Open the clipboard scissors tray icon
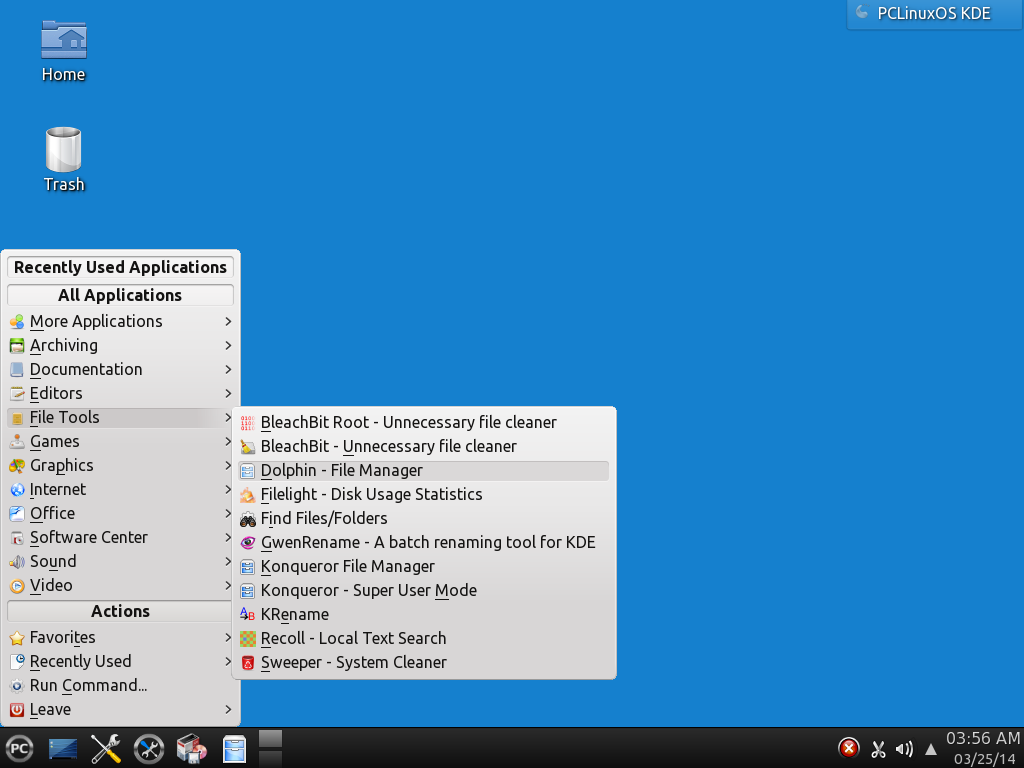1024x768 pixels. pyautogui.click(x=878, y=749)
